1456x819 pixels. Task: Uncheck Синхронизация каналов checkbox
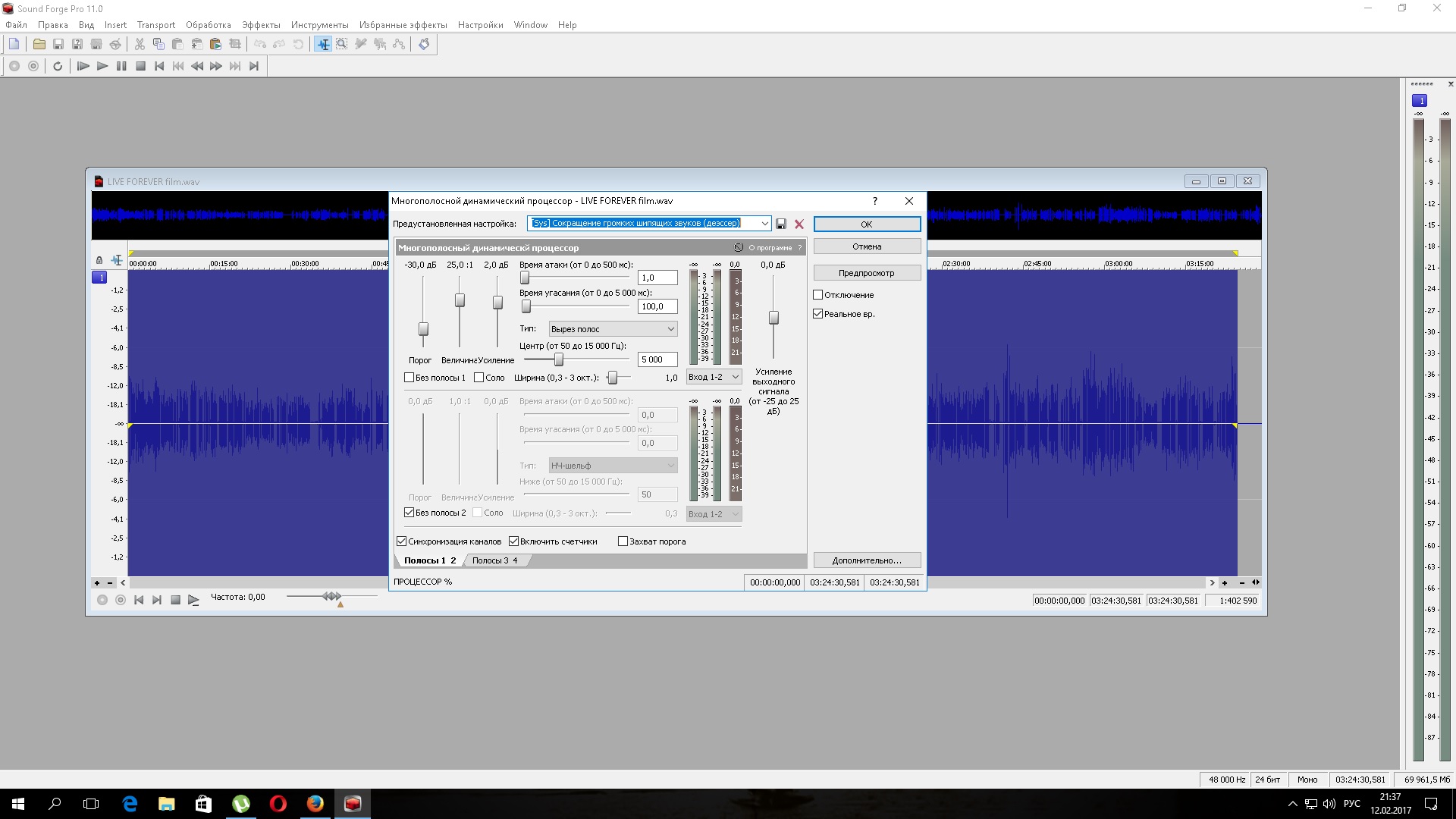click(x=402, y=541)
